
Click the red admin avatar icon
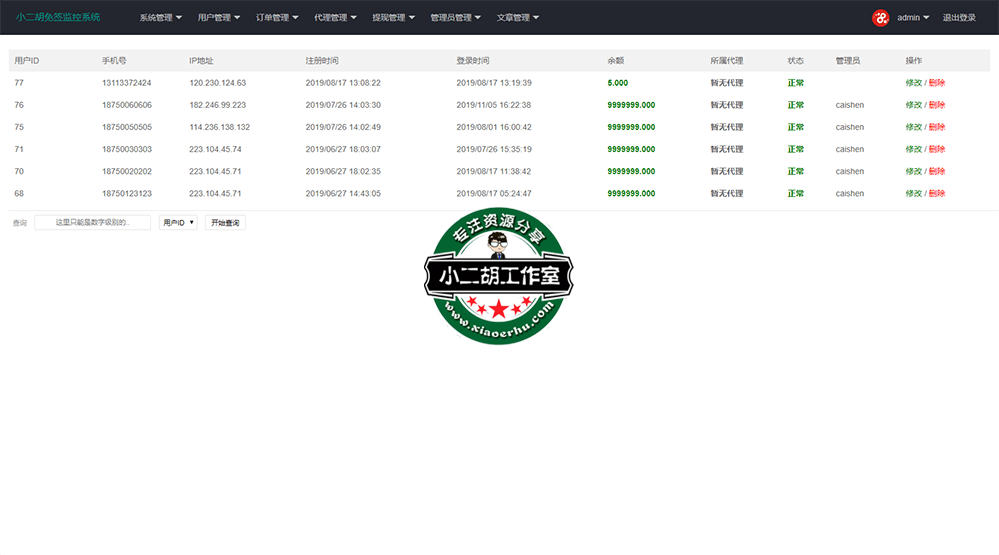[880, 17]
